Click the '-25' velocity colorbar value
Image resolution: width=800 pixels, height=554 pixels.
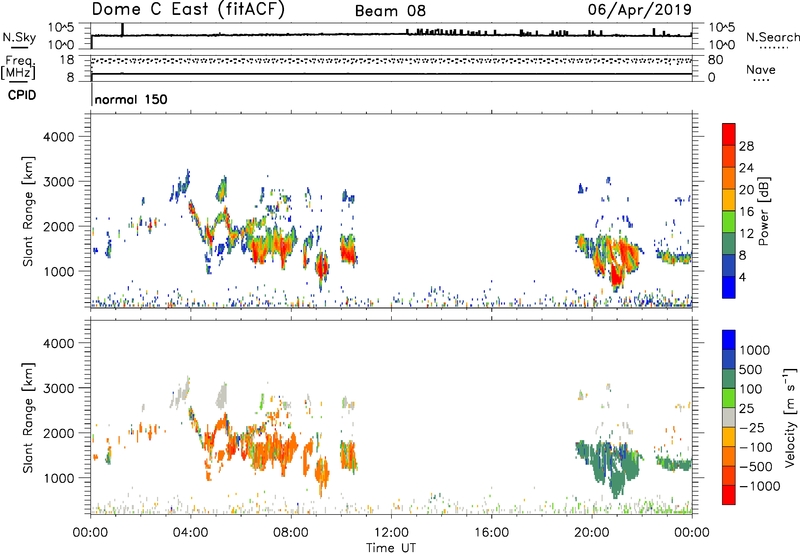(x=752, y=428)
